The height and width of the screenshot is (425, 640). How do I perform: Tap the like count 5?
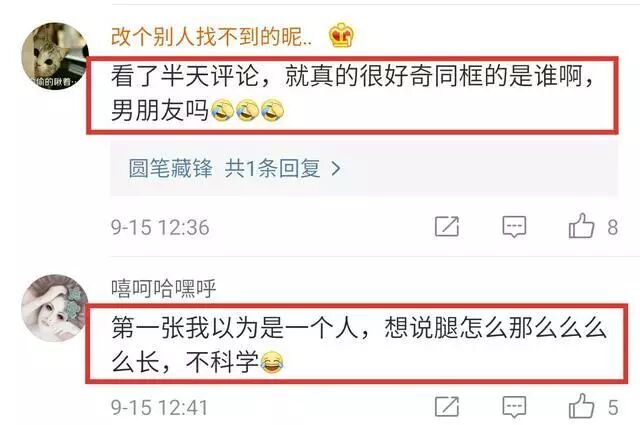[x=613, y=408]
